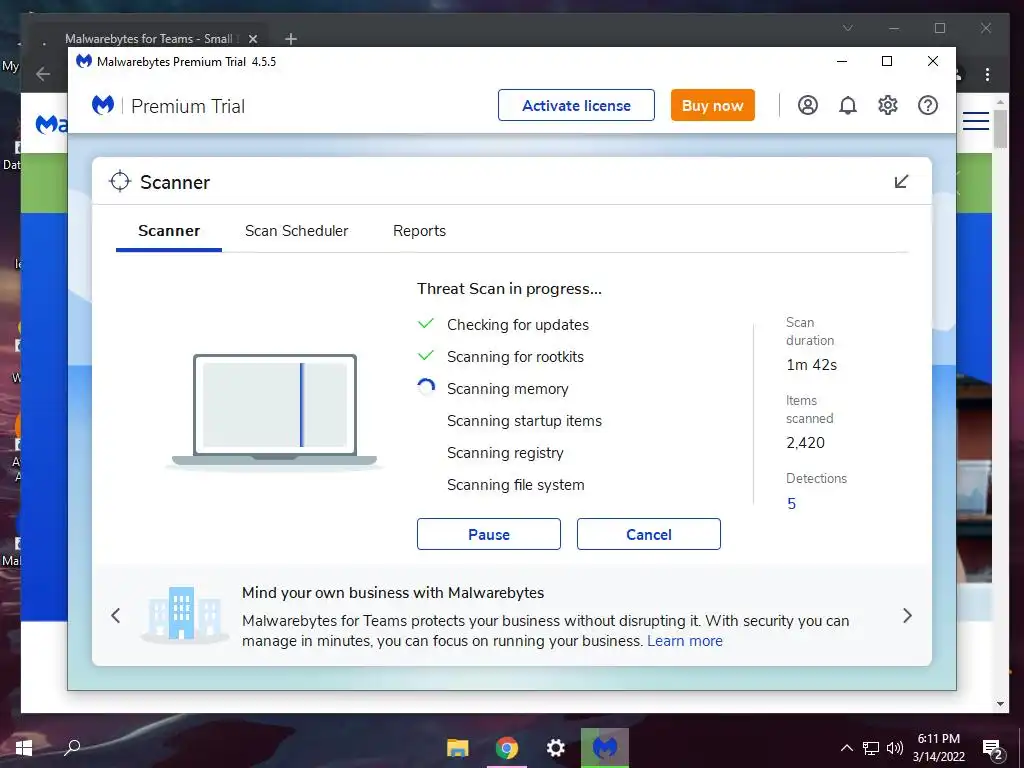
Task: Show hidden system tray icons
Action: pyautogui.click(x=846, y=748)
